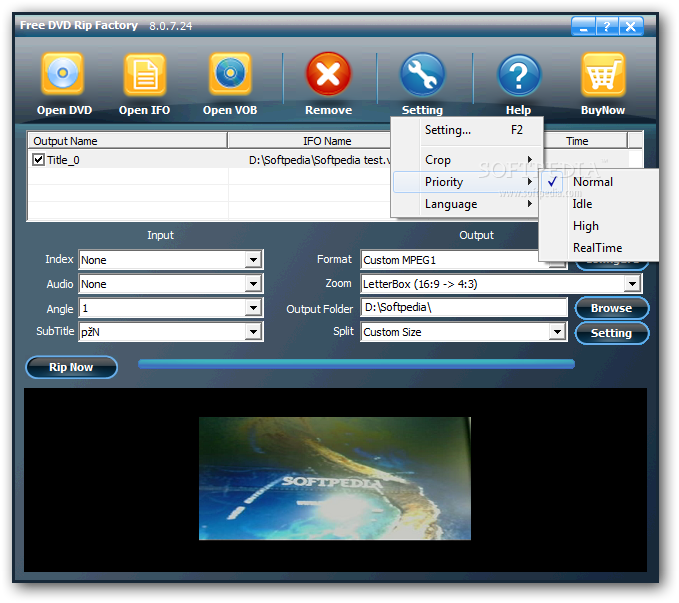Viewport: 679px width, 603px height.
Task: Click the BuyNow shopping cart icon
Action: (603, 75)
